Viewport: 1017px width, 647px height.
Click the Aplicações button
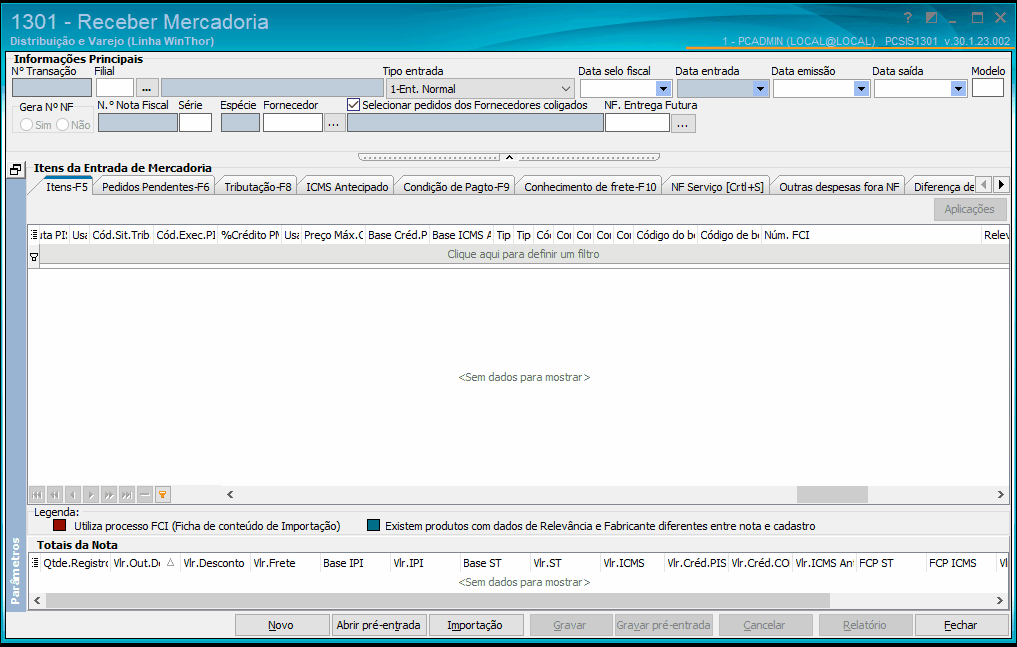pos(970,209)
